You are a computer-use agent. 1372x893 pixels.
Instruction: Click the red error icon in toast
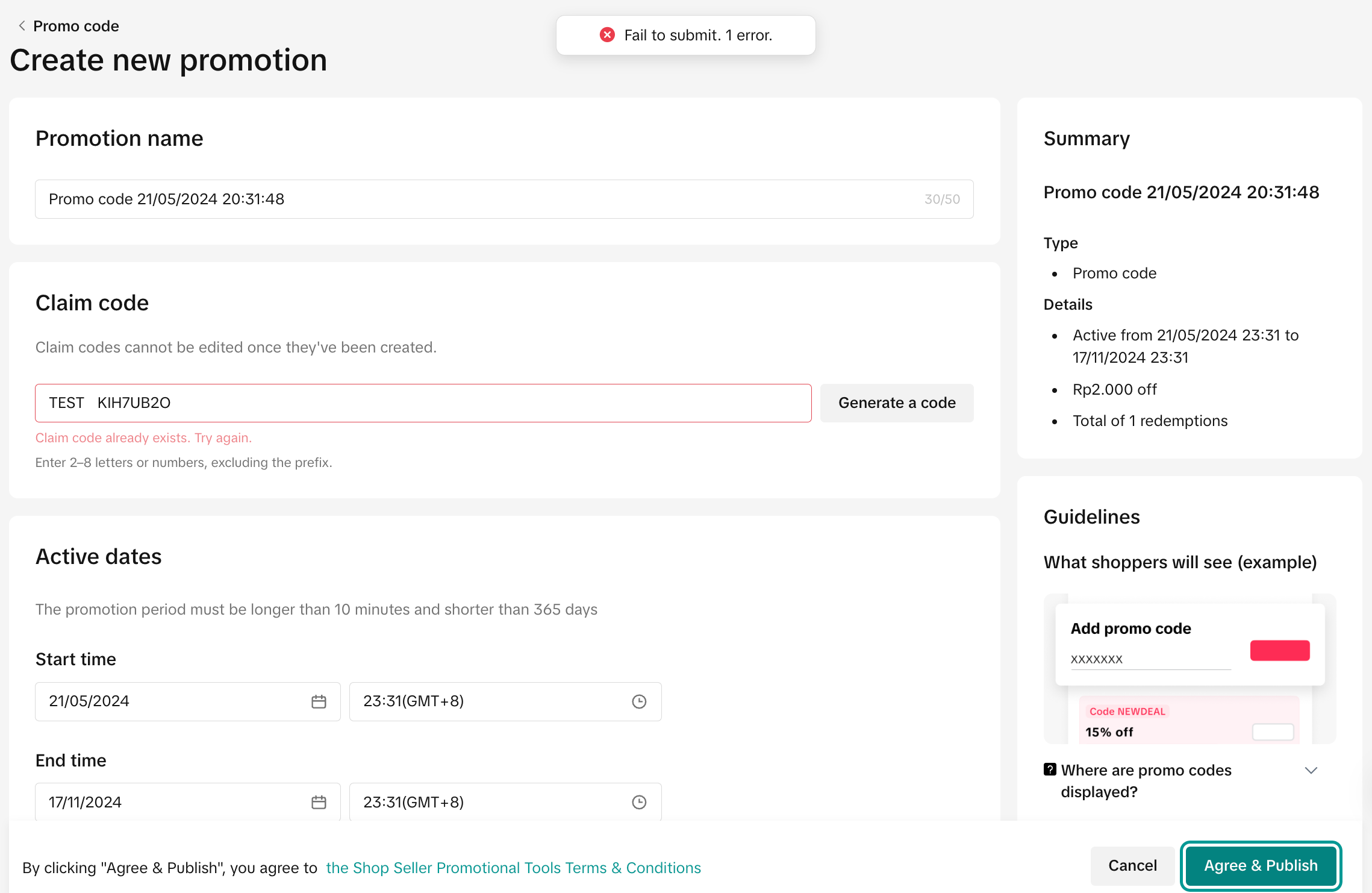tap(607, 35)
